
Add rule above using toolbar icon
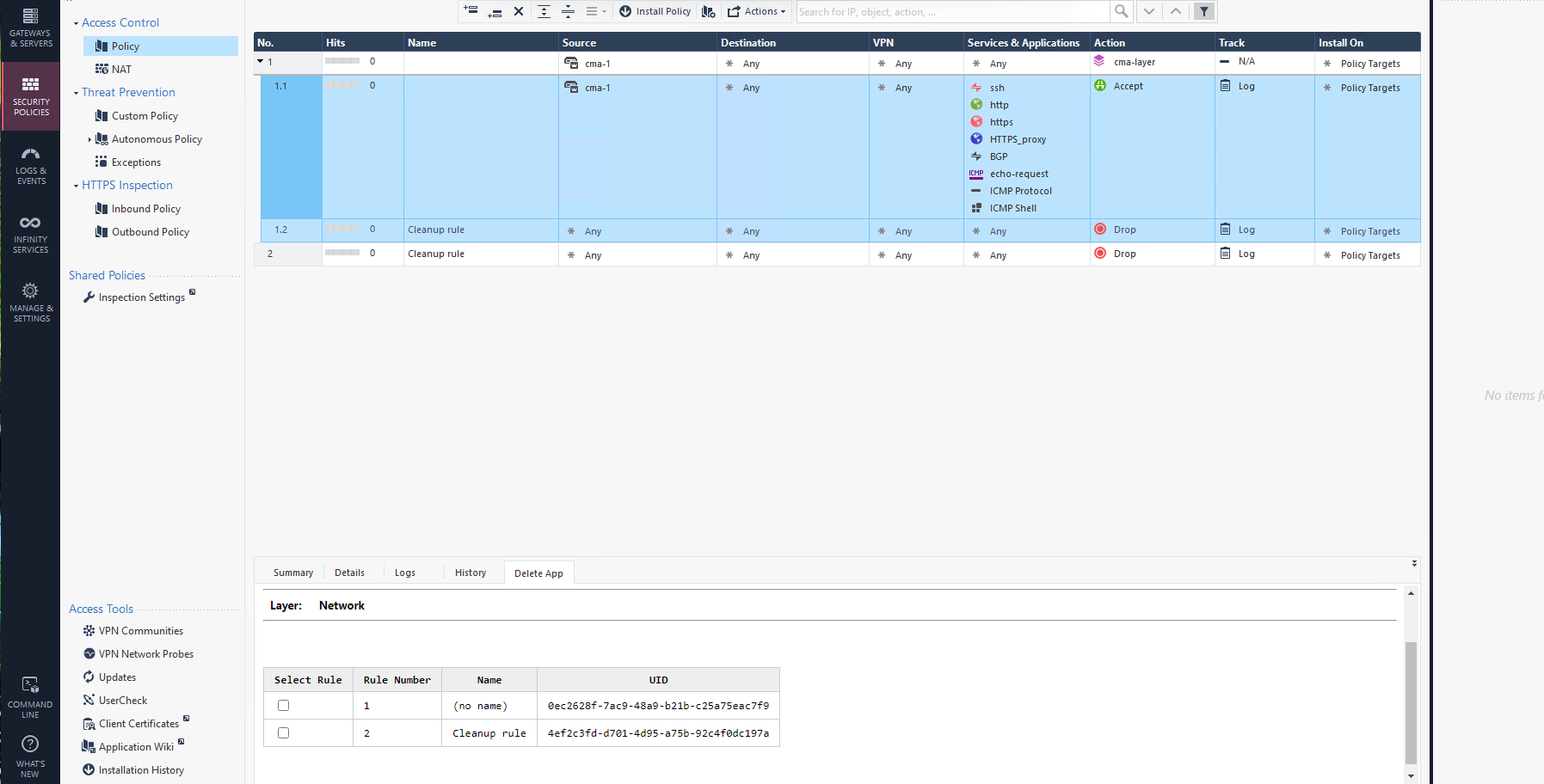471,11
